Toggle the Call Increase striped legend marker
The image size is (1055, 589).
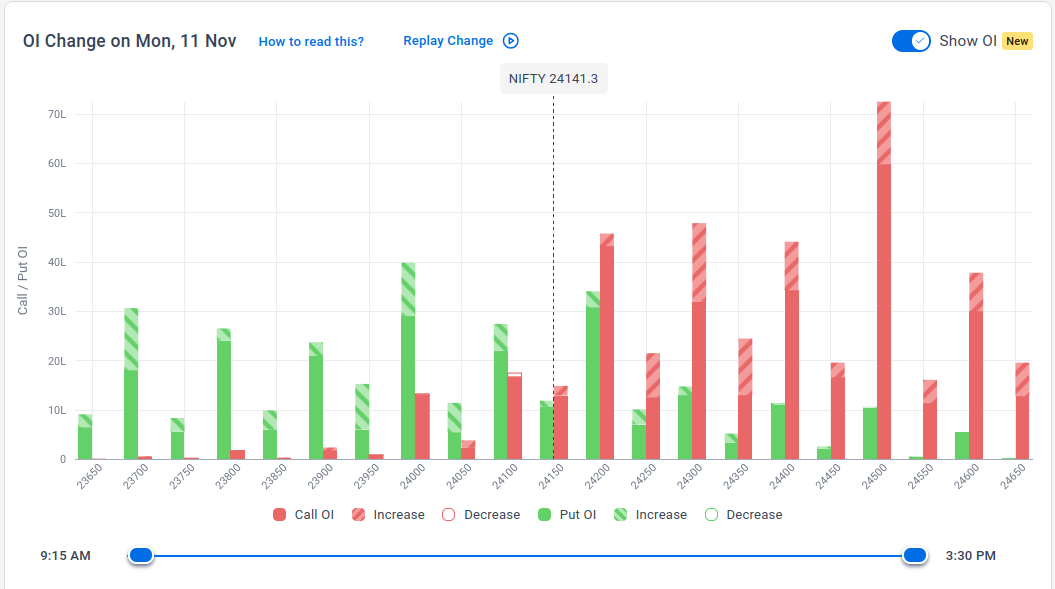(359, 515)
